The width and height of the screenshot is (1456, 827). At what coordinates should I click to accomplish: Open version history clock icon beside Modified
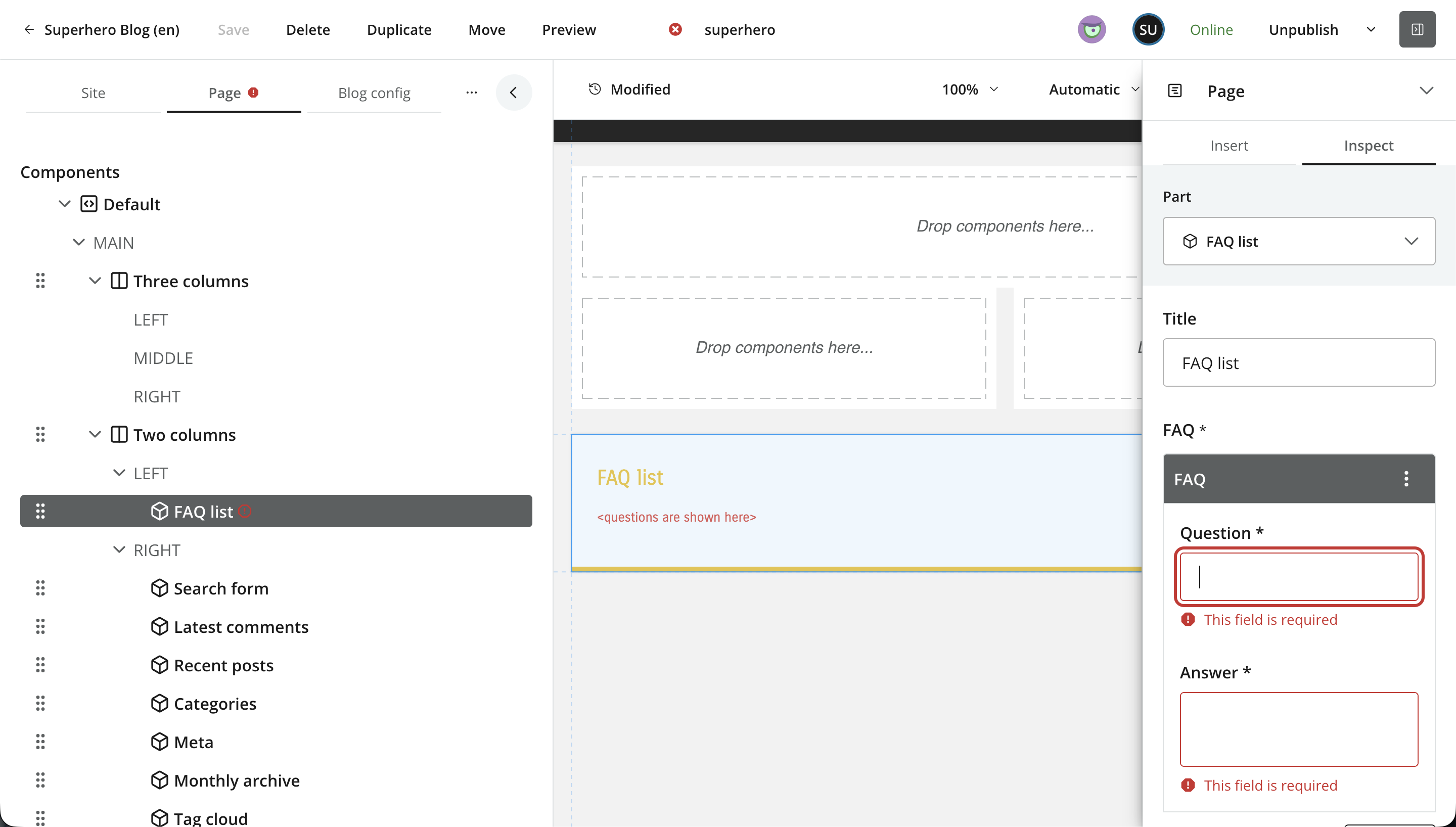pos(595,89)
